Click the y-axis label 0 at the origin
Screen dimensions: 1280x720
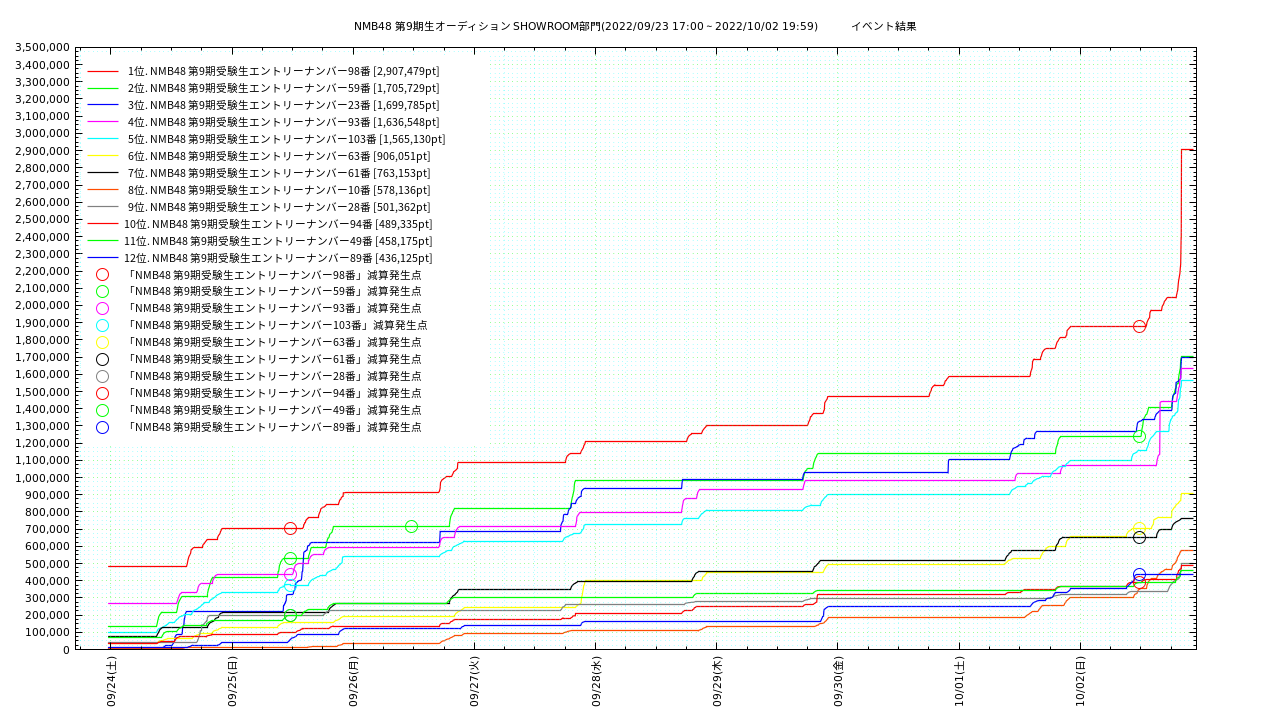click(x=67, y=650)
